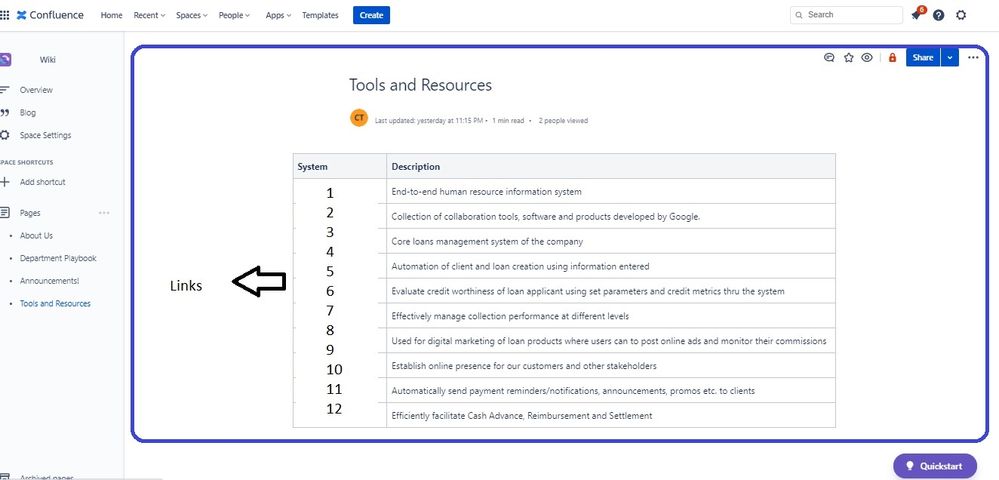Click the CT author avatar
The height and width of the screenshot is (480, 999).
click(x=359, y=118)
